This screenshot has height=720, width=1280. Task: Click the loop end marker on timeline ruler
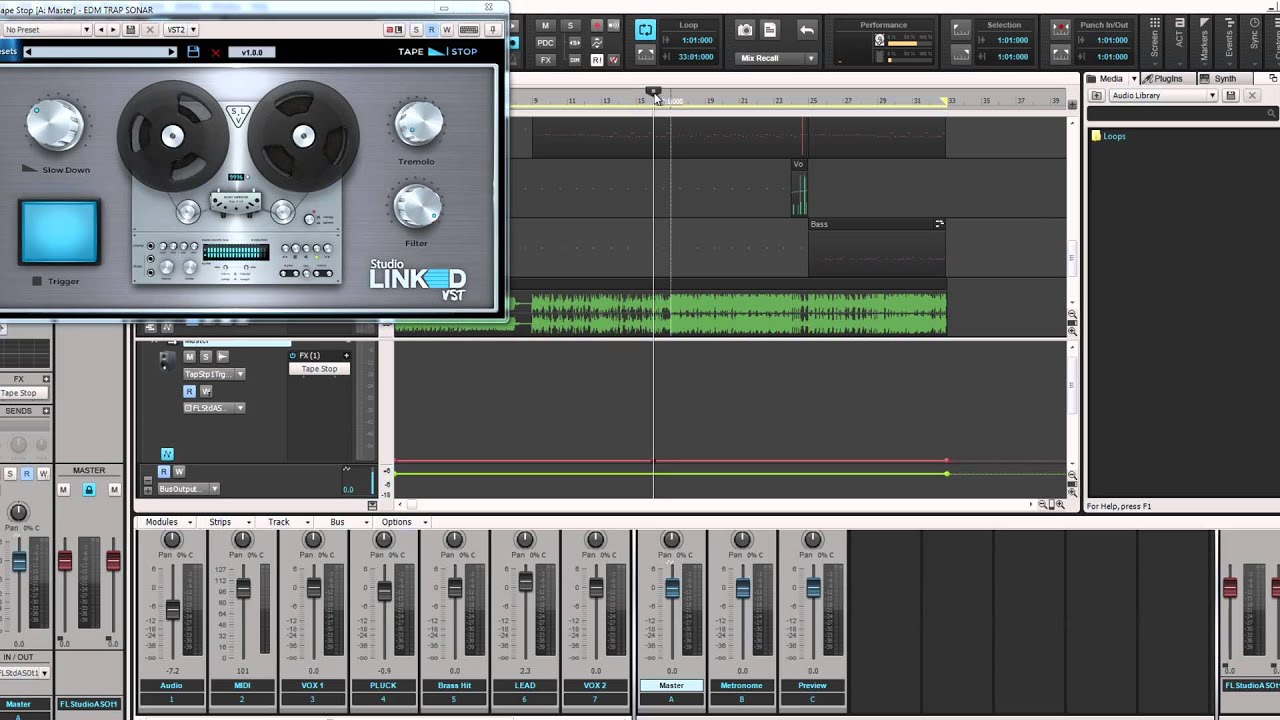(945, 100)
